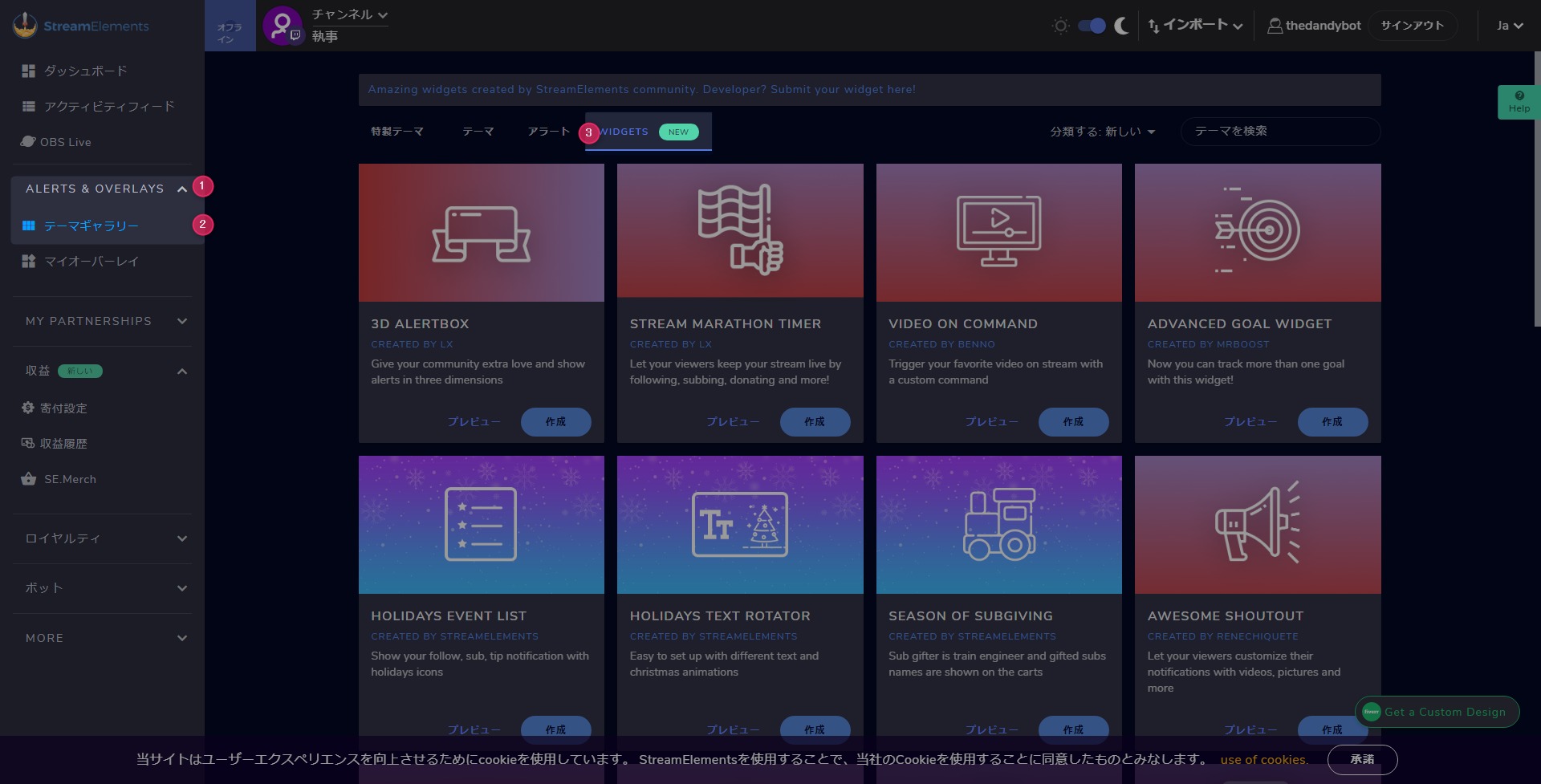Switch to the アラート tab
The image size is (1541, 784).
coord(548,132)
